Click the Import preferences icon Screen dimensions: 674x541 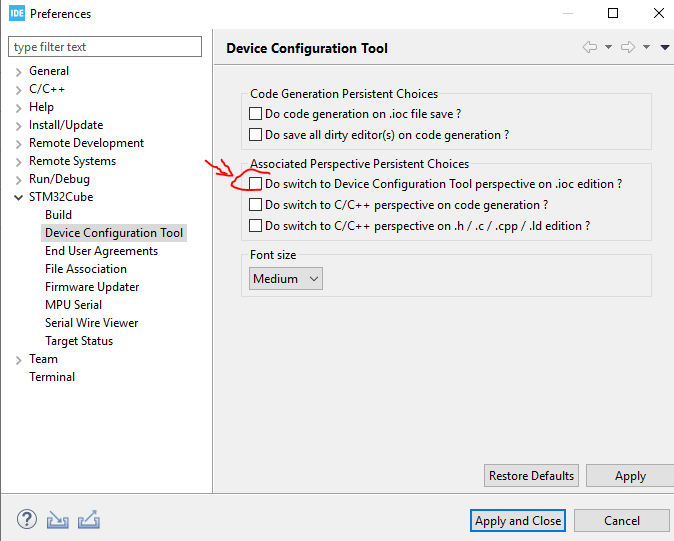point(58,520)
